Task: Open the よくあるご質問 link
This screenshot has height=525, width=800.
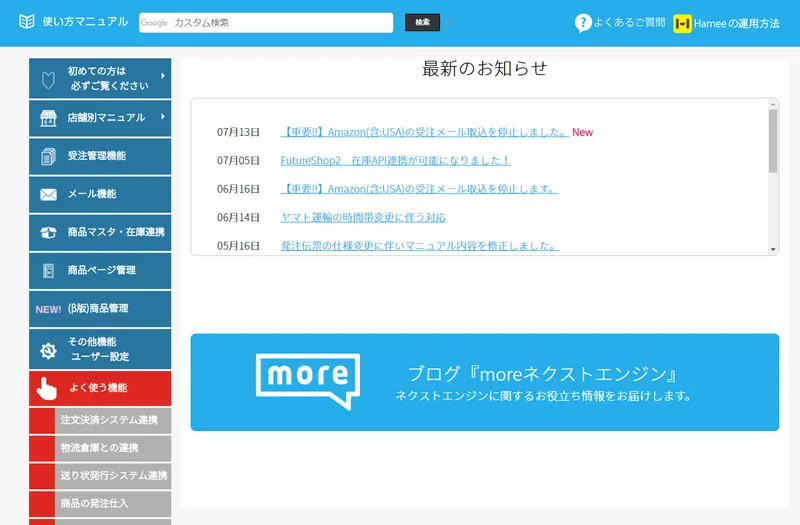Action: tap(629, 23)
